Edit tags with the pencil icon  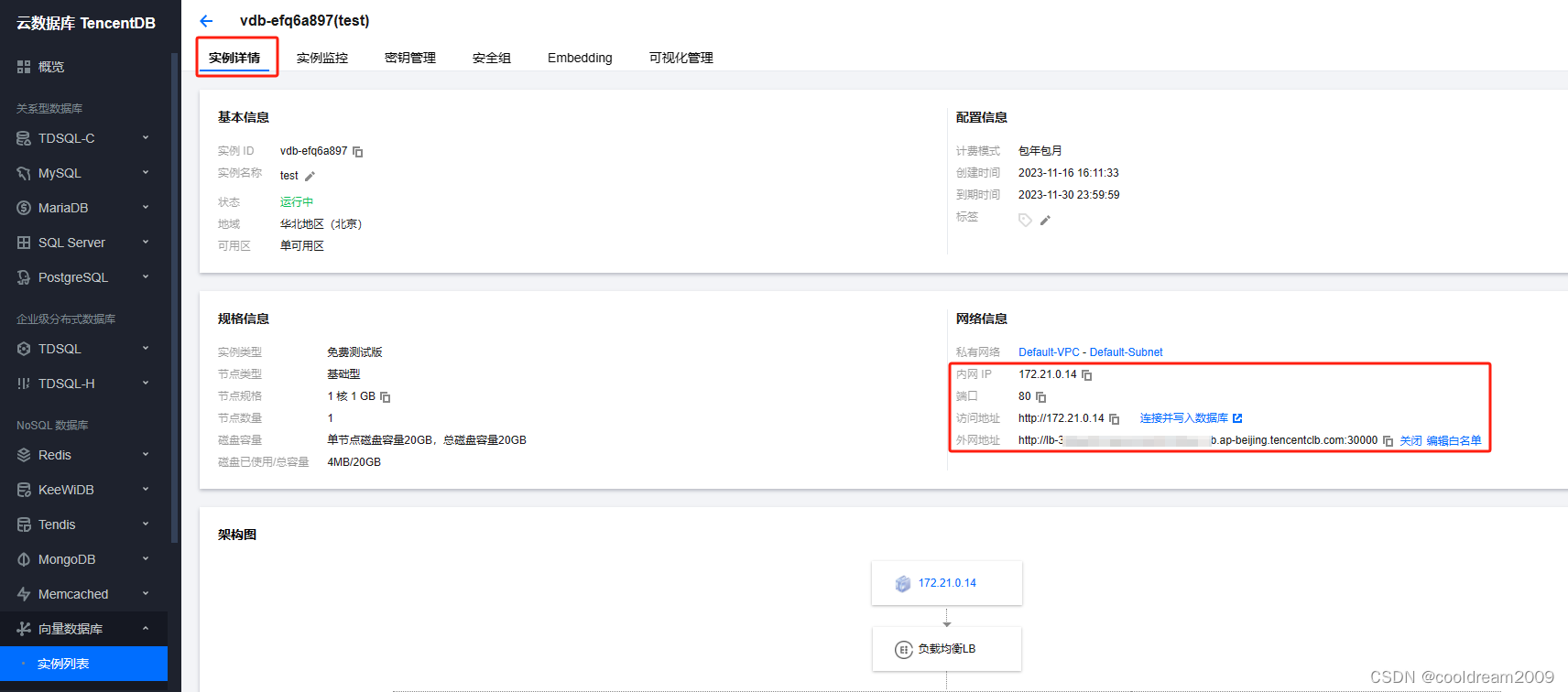point(1045,220)
